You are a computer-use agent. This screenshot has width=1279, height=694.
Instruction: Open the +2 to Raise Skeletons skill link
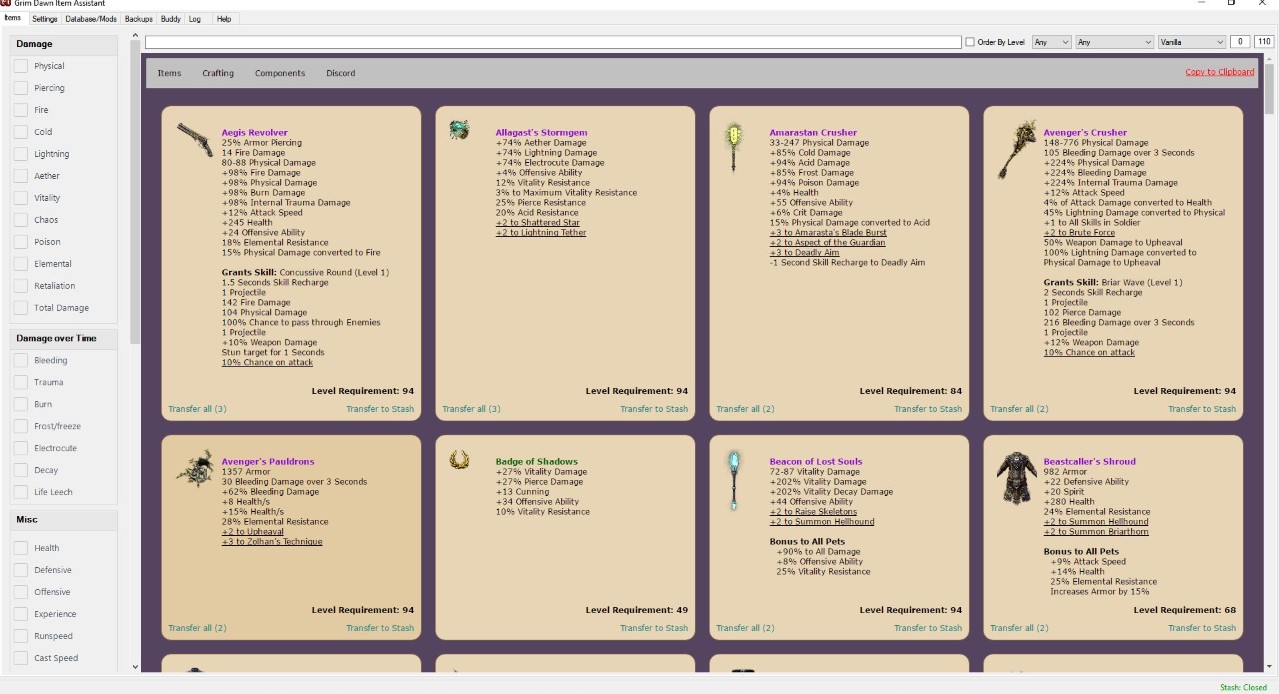pyautogui.click(x=813, y=512)
